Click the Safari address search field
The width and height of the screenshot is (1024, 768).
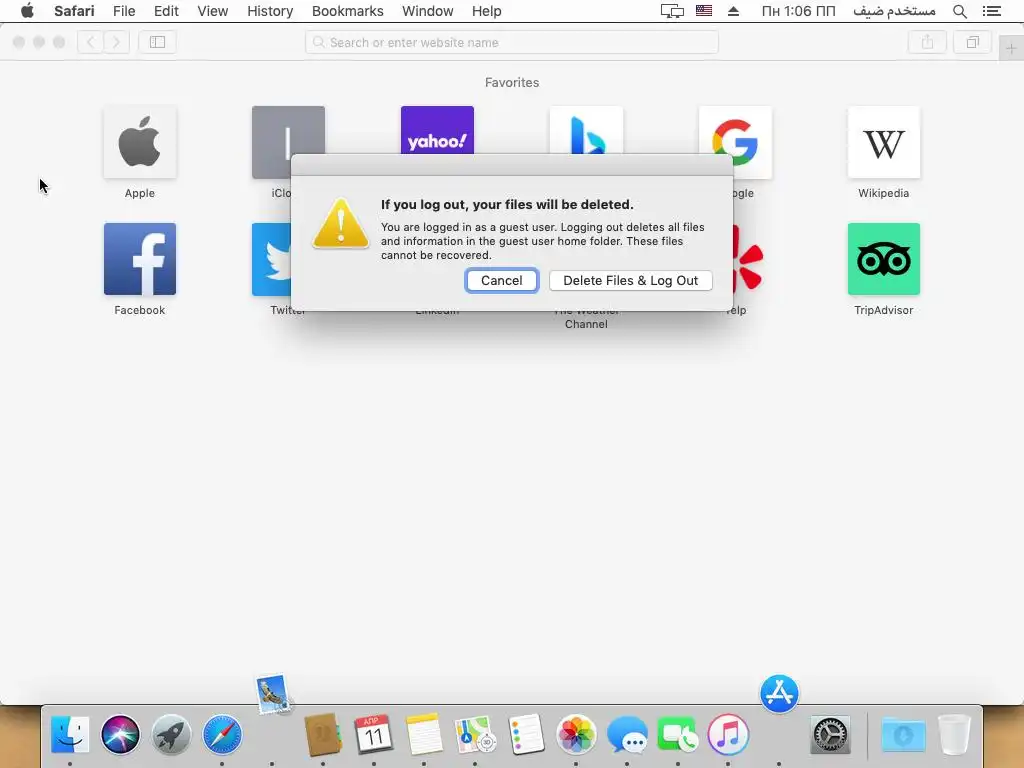coord(511,42)
